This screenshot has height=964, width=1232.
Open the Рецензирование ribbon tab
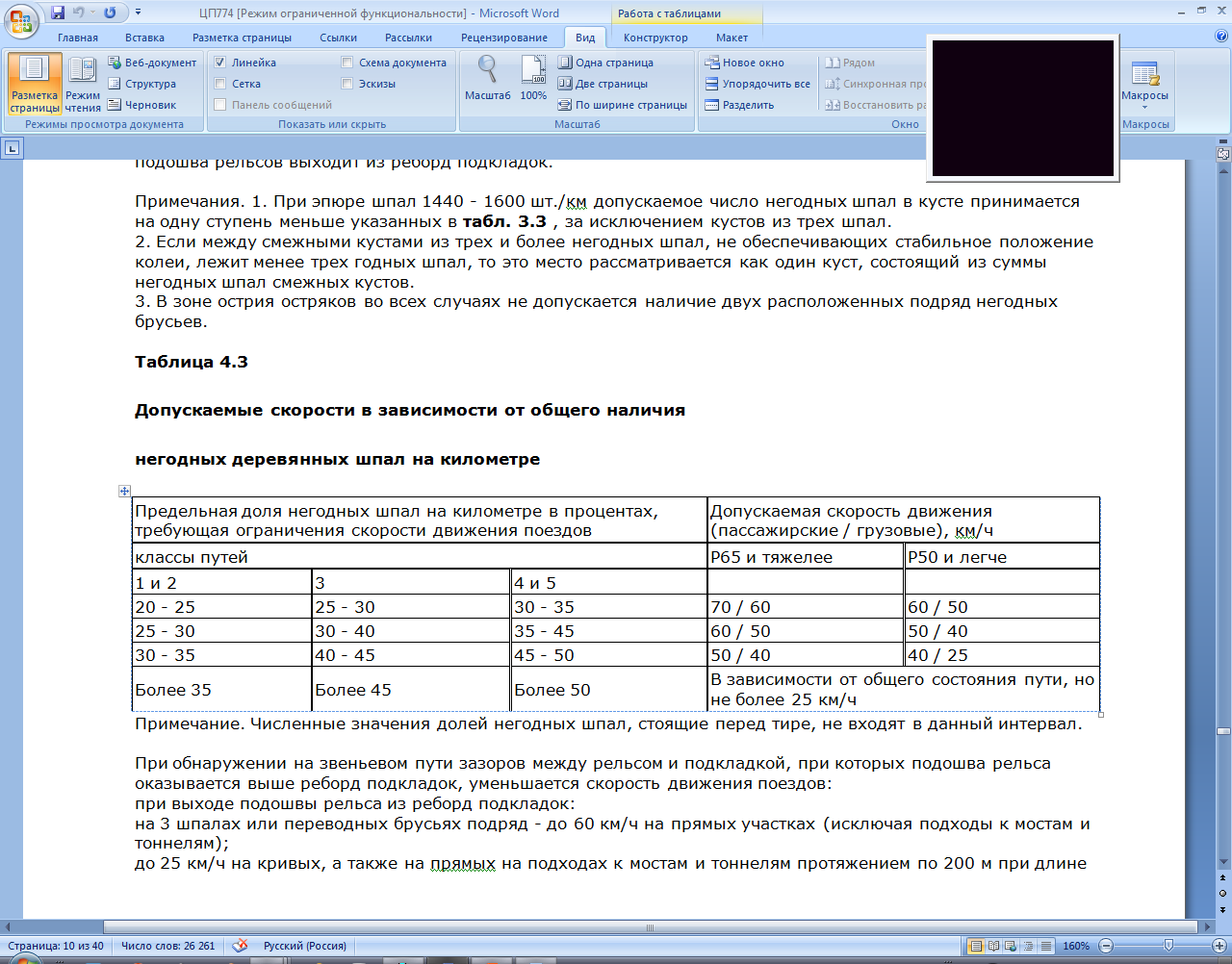tap(504, 38)
